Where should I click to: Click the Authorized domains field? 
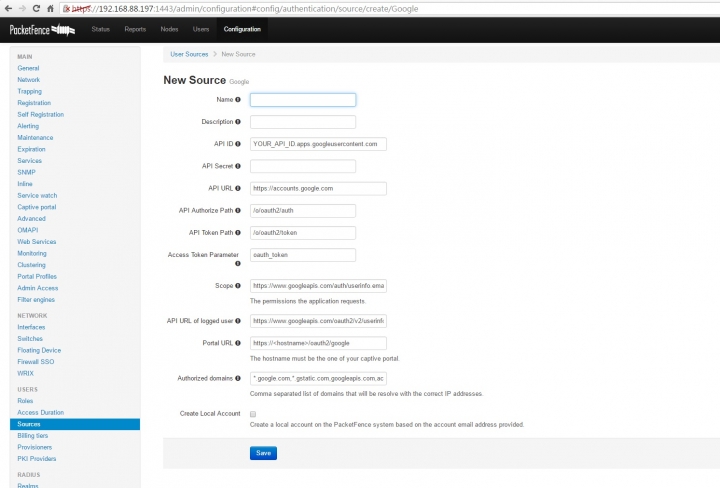coord(318,378)
